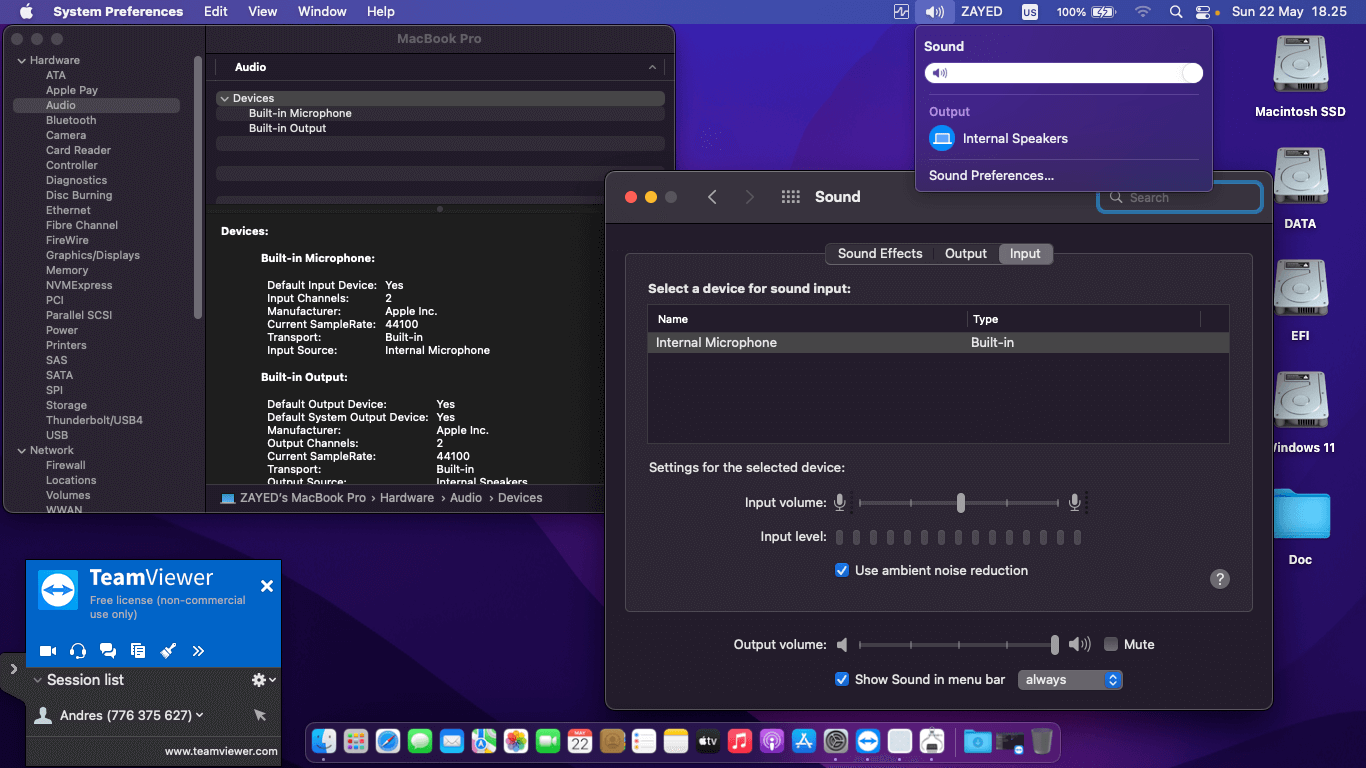This screenshot has height=768, width=1366.
Task: Select the Input tab
Action: [1025, 254]
